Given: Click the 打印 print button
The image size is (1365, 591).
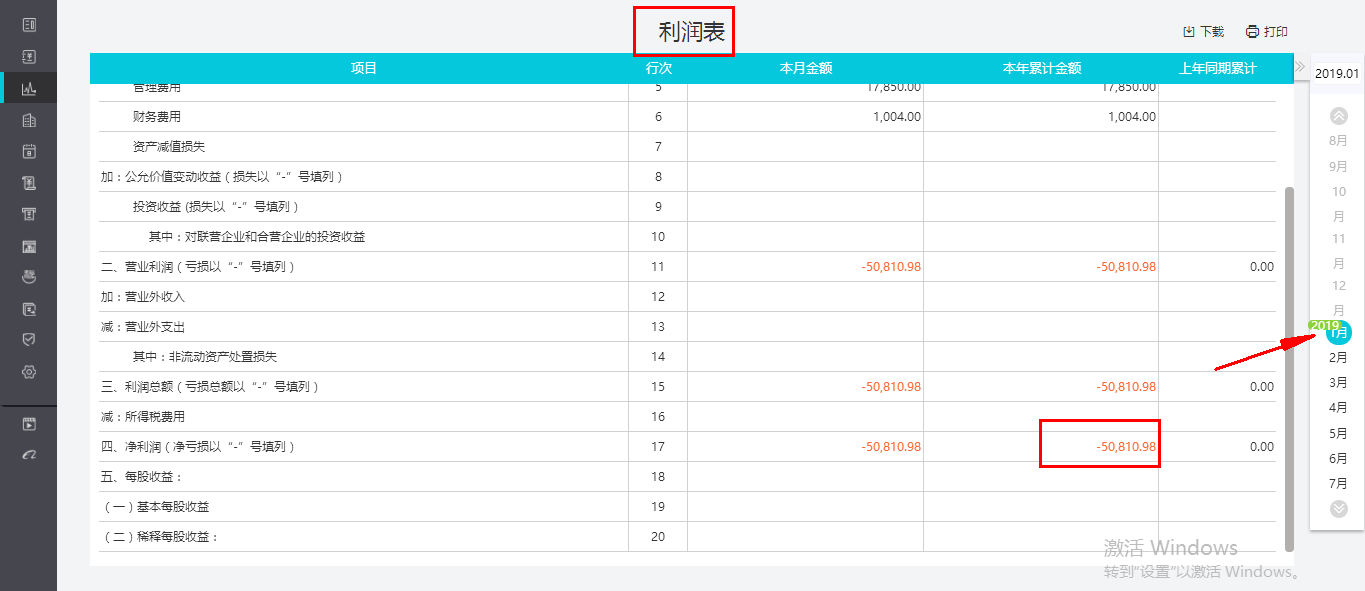Looking at the screenshot, I should 1267,32.
